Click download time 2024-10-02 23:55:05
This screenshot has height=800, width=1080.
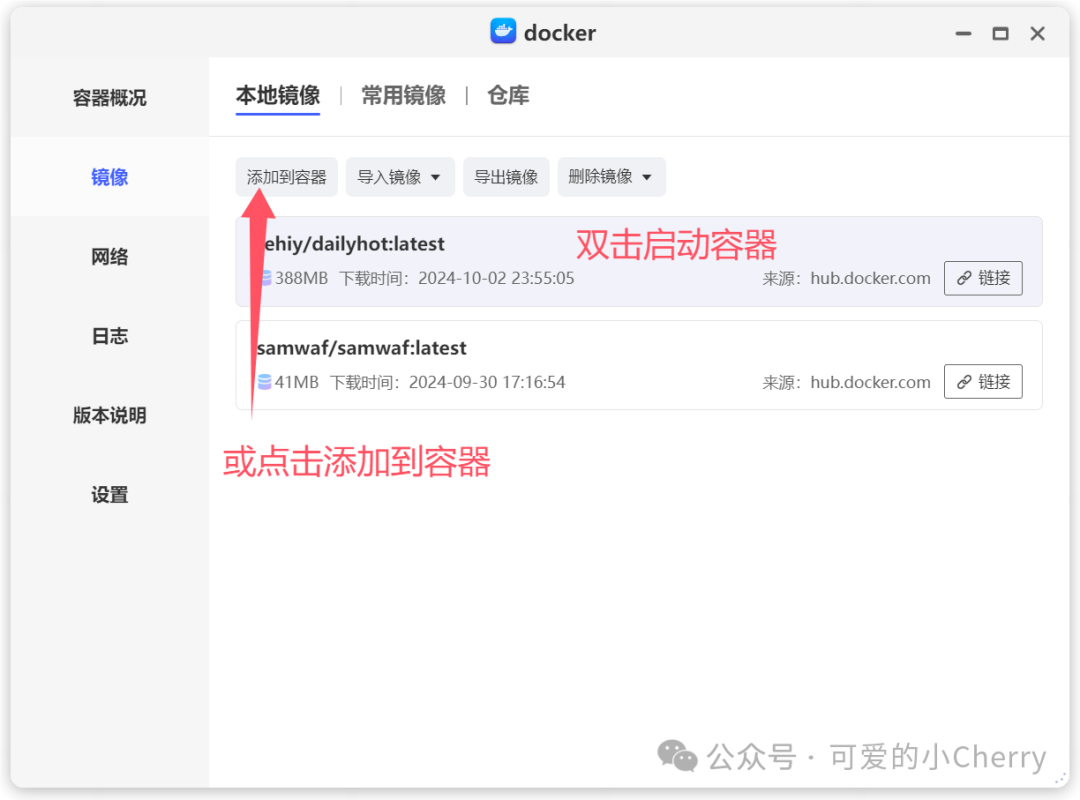(496, 278)
